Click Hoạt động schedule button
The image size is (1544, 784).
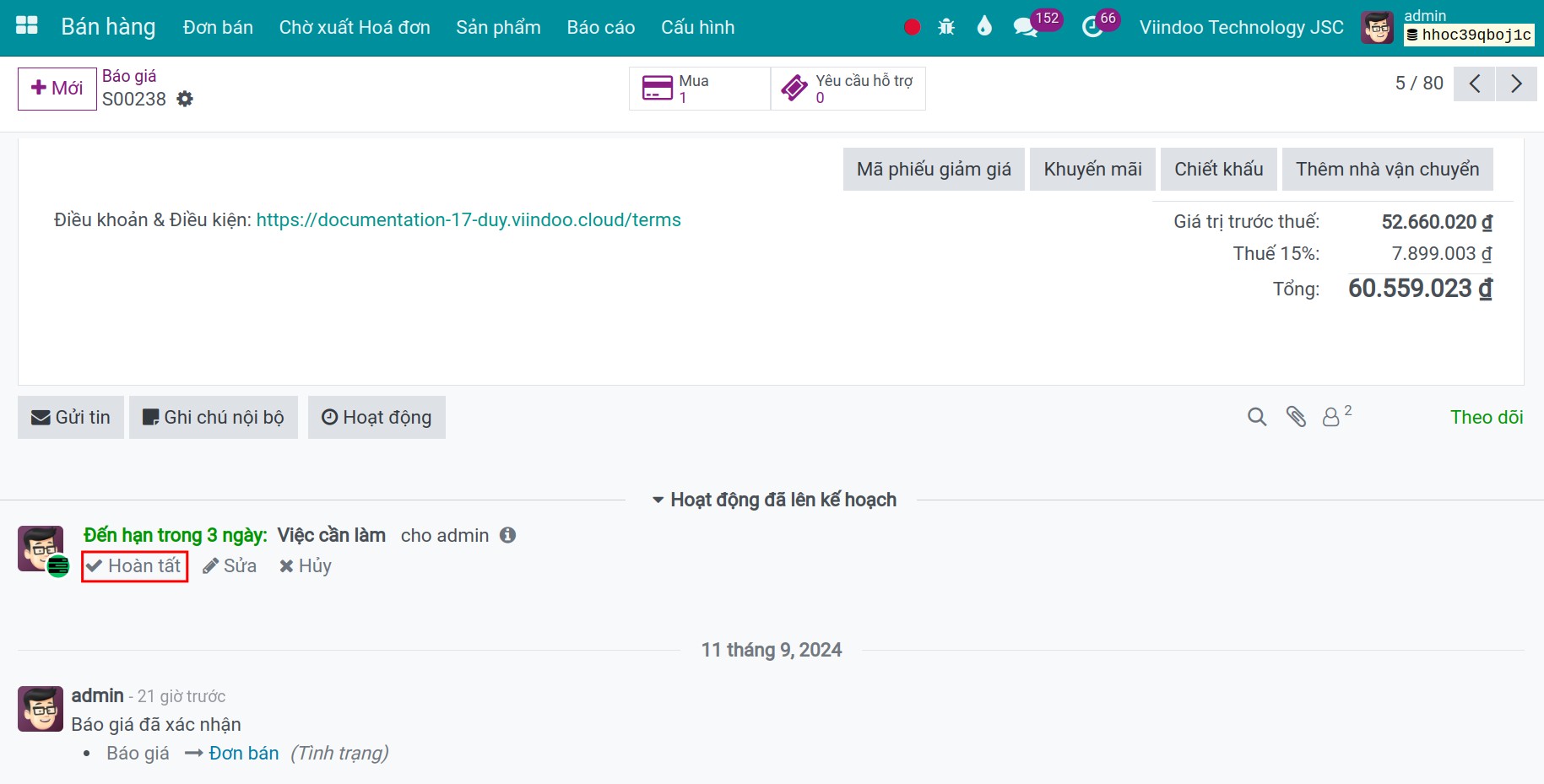click(x=377, y=417)
